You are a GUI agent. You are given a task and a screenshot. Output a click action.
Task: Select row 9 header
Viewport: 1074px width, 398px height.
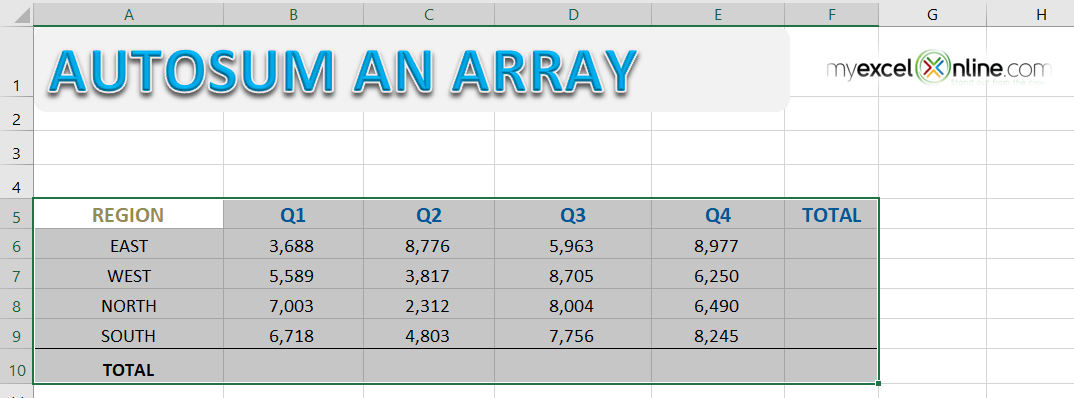pyautogui.click(x=16, y=334)
